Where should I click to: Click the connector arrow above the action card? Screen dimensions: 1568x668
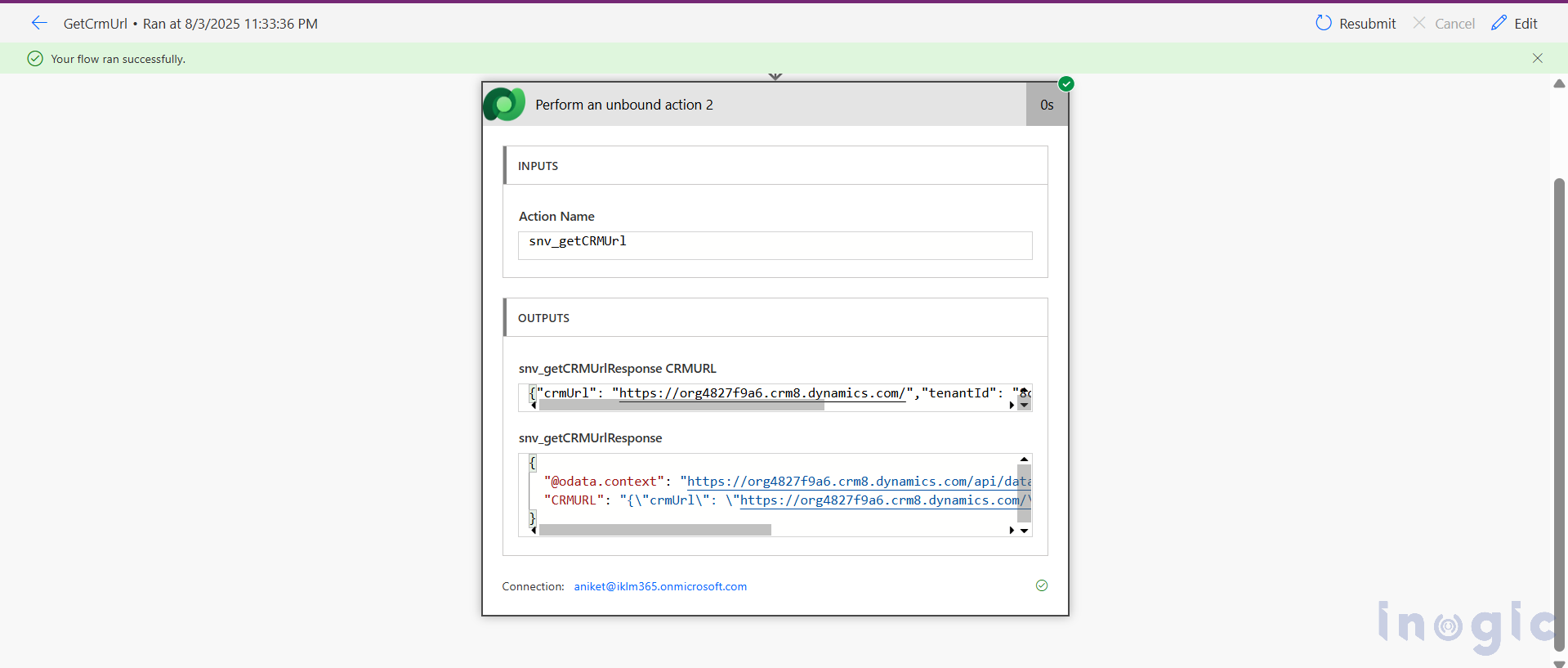[775, 77]
